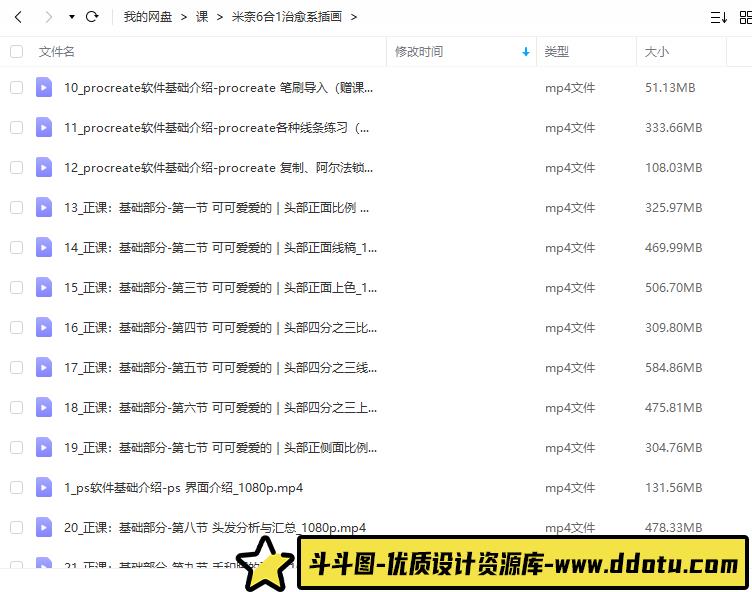Click video icon of 10_procreate file
The width and height of the screenshot is (752, 592).
[44, 87]
